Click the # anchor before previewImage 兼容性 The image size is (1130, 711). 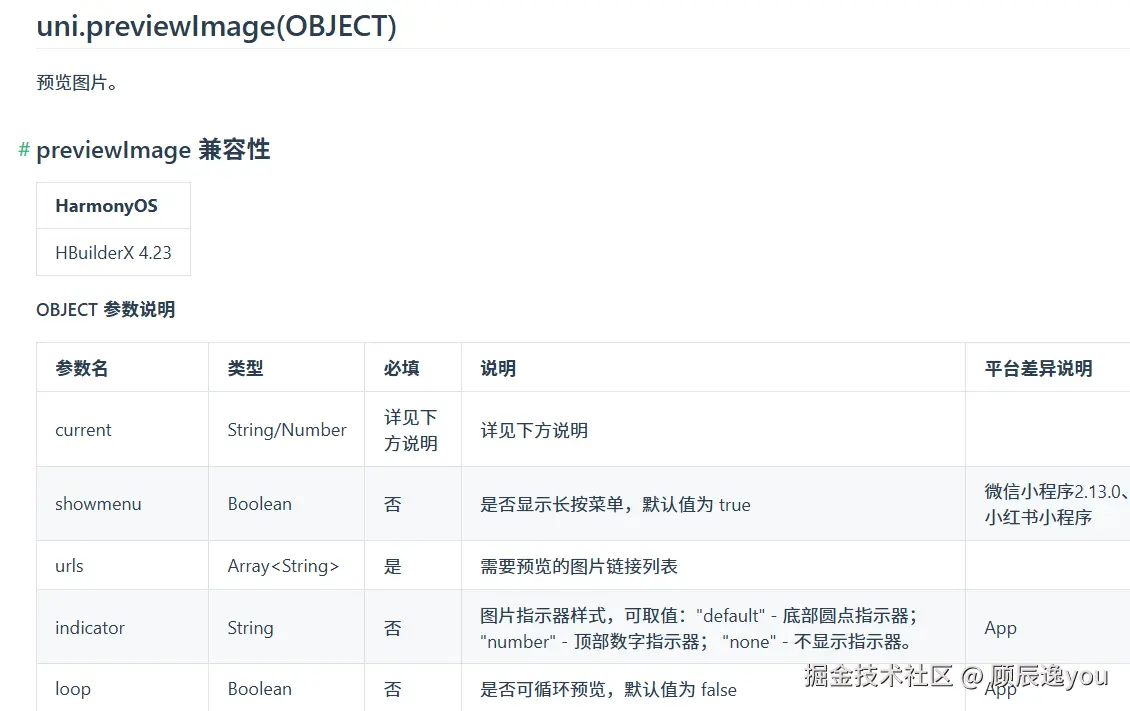[x=24, y=149]
